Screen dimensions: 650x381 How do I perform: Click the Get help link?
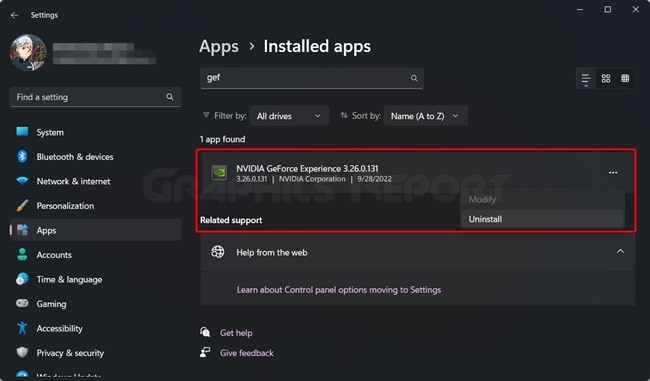click(236, 333)
